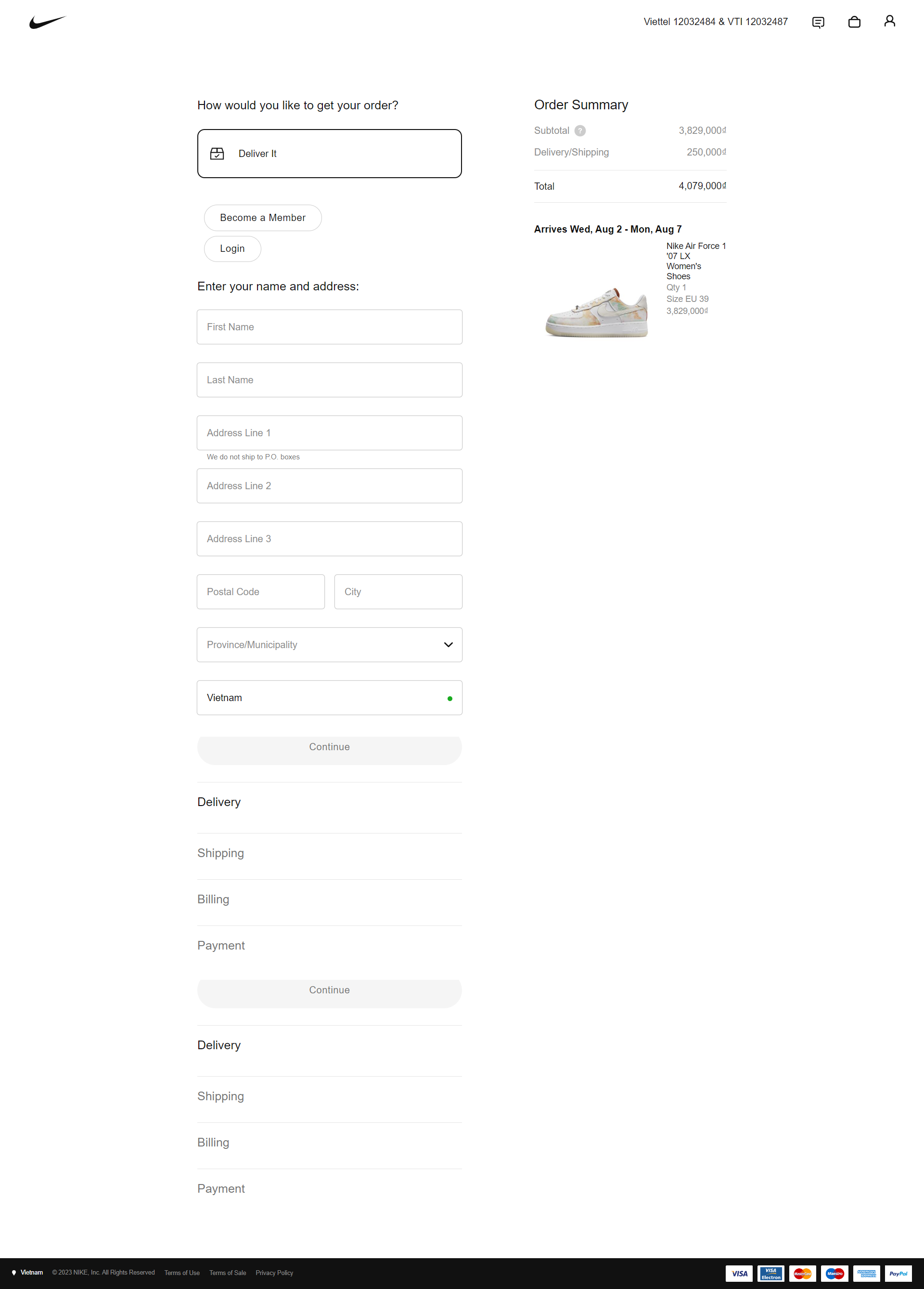The height and width of the screenshot is (1289, 924).
Task: Click the Mastercard payment icon
Action: click(x=802, y=1274)
